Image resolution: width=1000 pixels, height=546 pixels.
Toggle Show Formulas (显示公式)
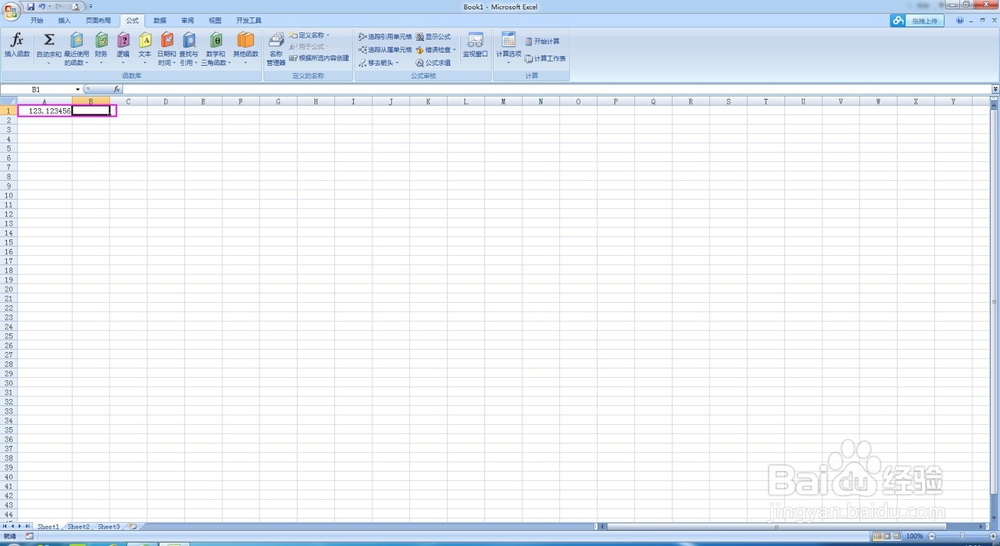tap(433, 37)
